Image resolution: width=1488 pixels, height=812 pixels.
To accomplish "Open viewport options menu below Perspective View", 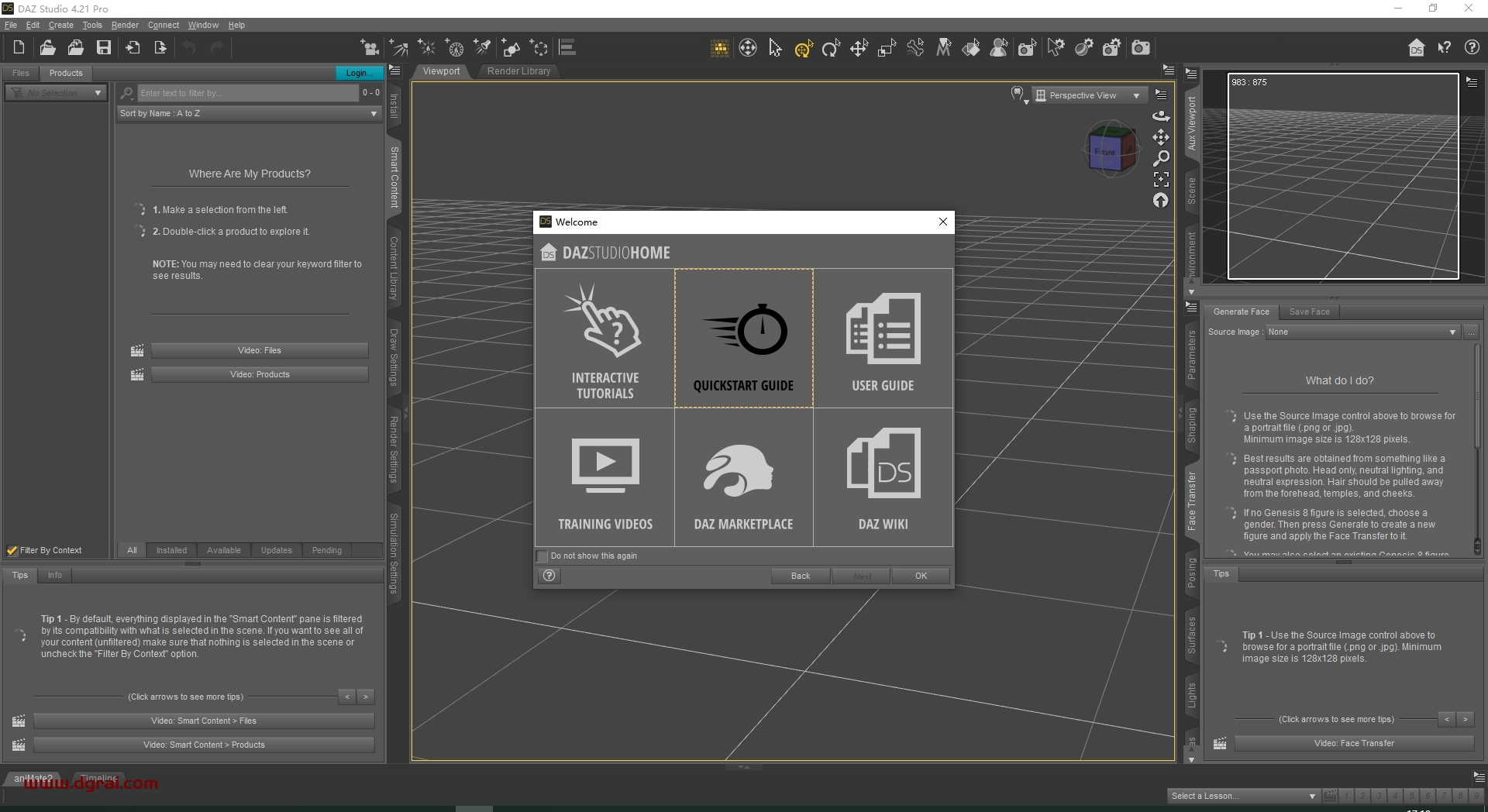I will click(1161, 95).
